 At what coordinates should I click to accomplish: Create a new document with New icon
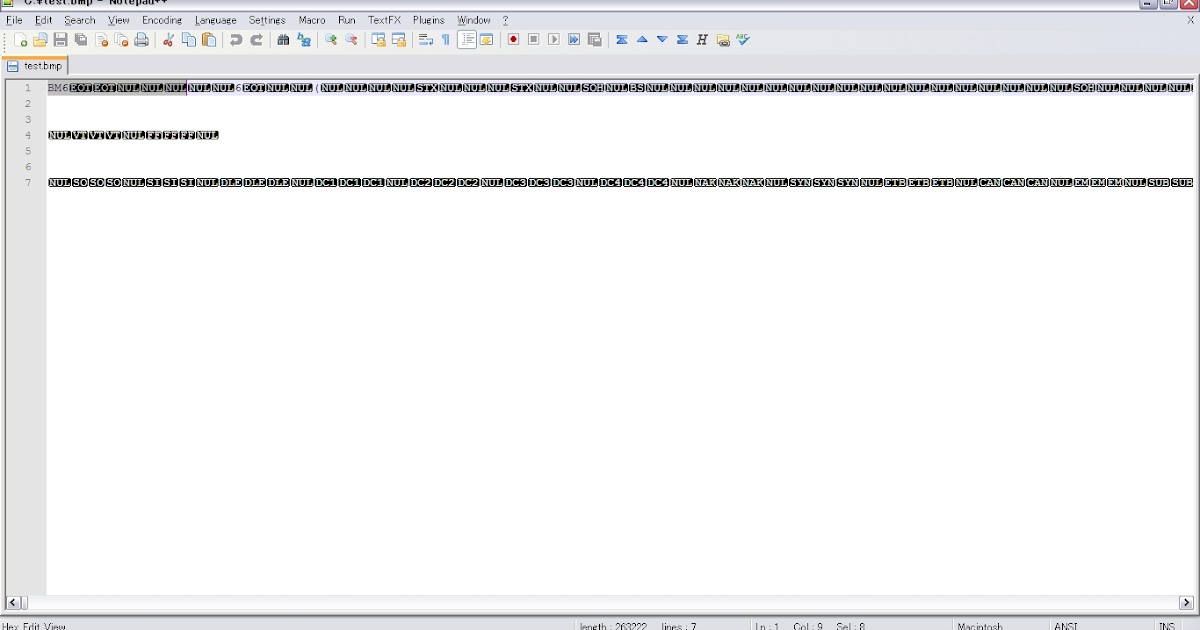coord(21,40)
